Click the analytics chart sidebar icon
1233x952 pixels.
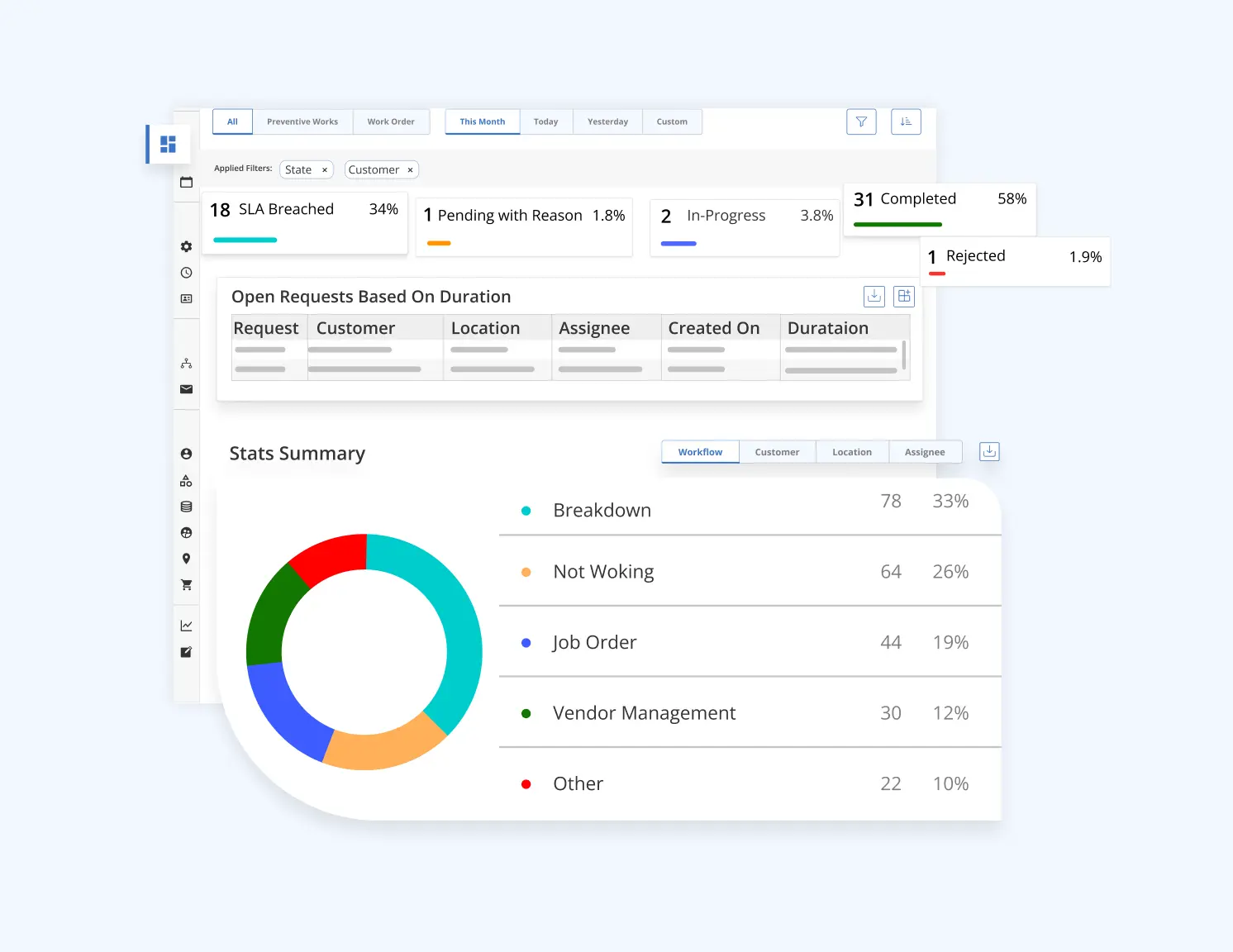pyautogui.click(x=186, y=625)
